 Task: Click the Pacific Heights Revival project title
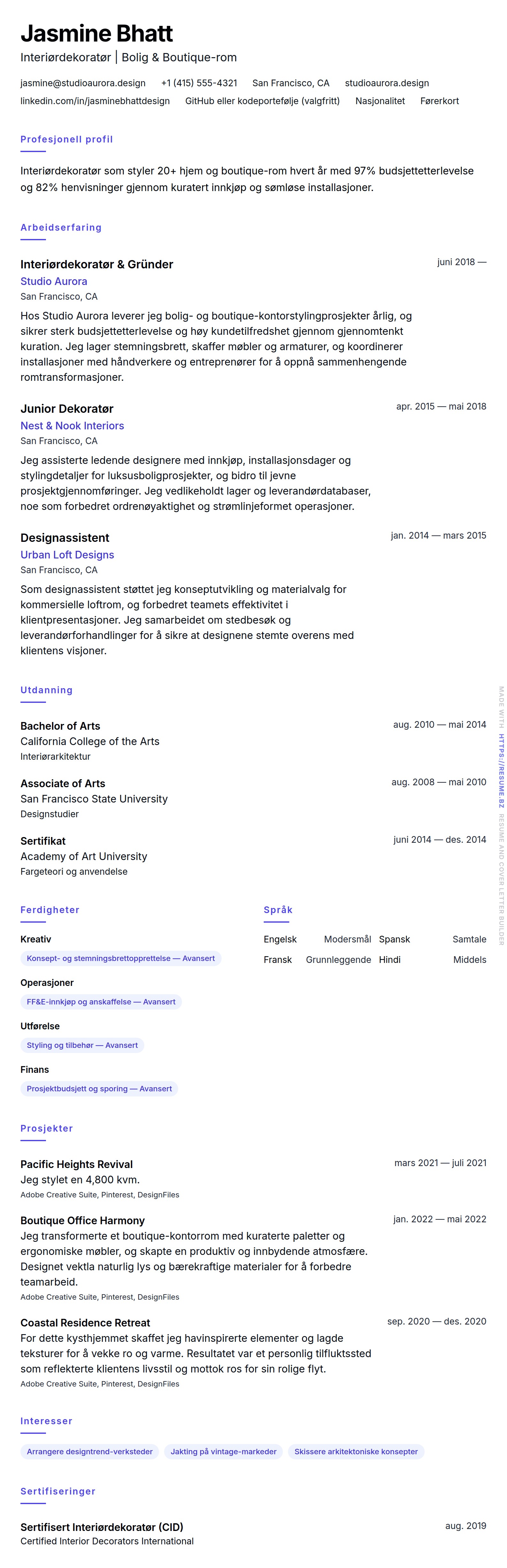[77, 1164]
